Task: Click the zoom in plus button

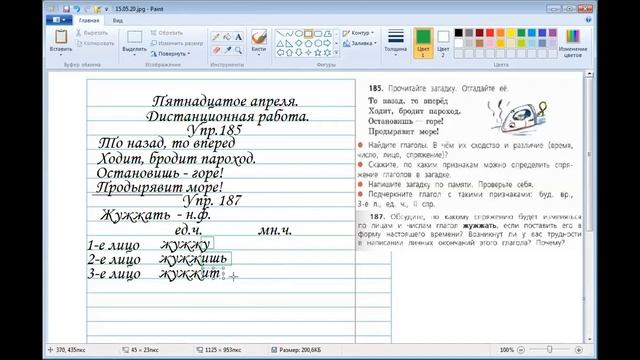Action: click(578, 350)
